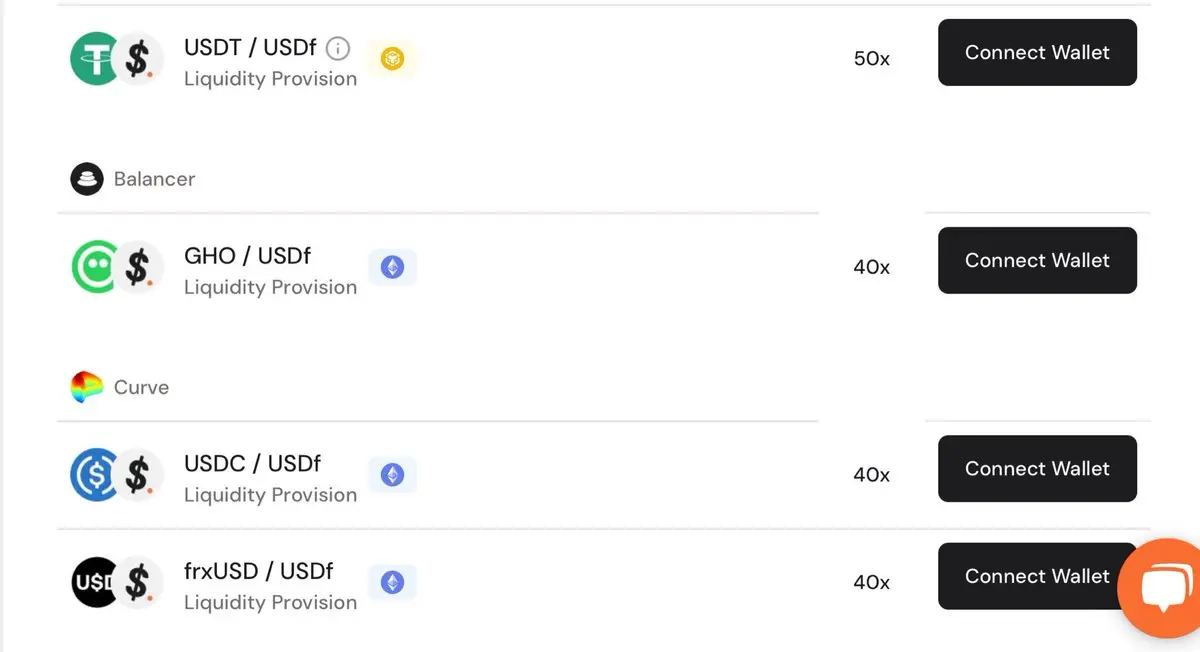The image size is (1200, 652).
Task: Click the black frxUSD token icon
Action: coord(95,582)
